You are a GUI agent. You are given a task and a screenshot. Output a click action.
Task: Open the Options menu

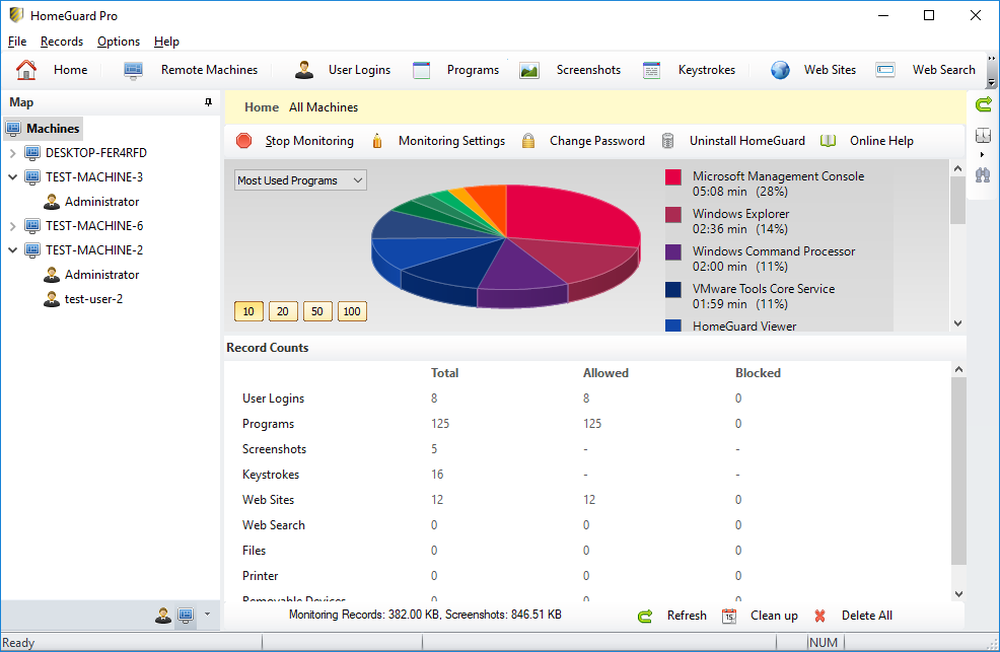click(119, 41)
